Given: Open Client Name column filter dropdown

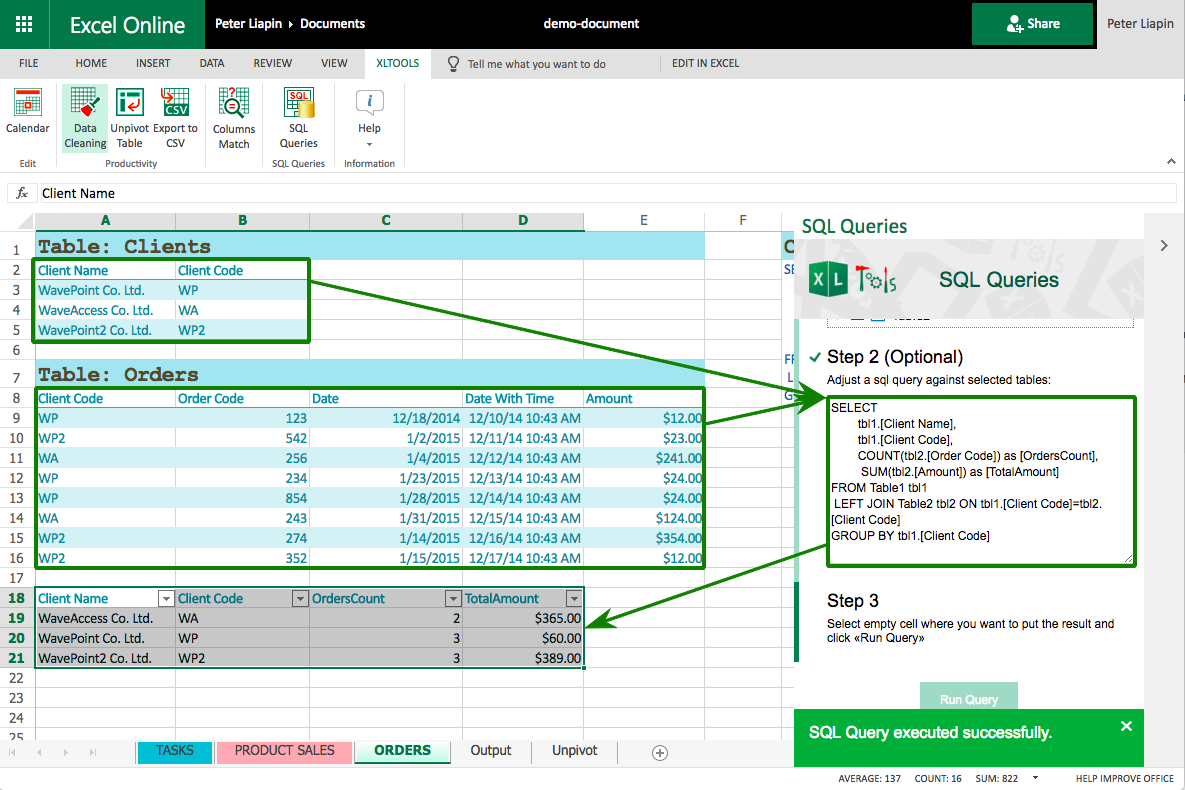Looking at the screenshot, I should 166,599.
